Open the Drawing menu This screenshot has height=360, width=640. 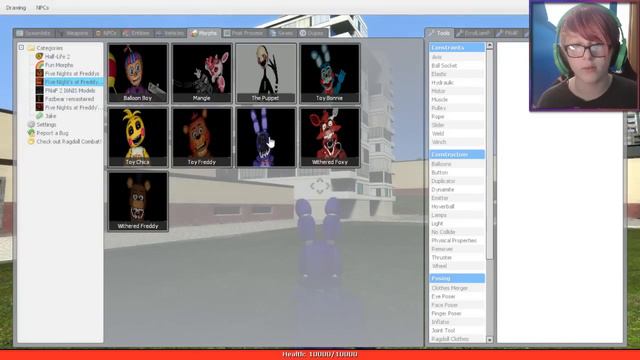tap(16, 8)
